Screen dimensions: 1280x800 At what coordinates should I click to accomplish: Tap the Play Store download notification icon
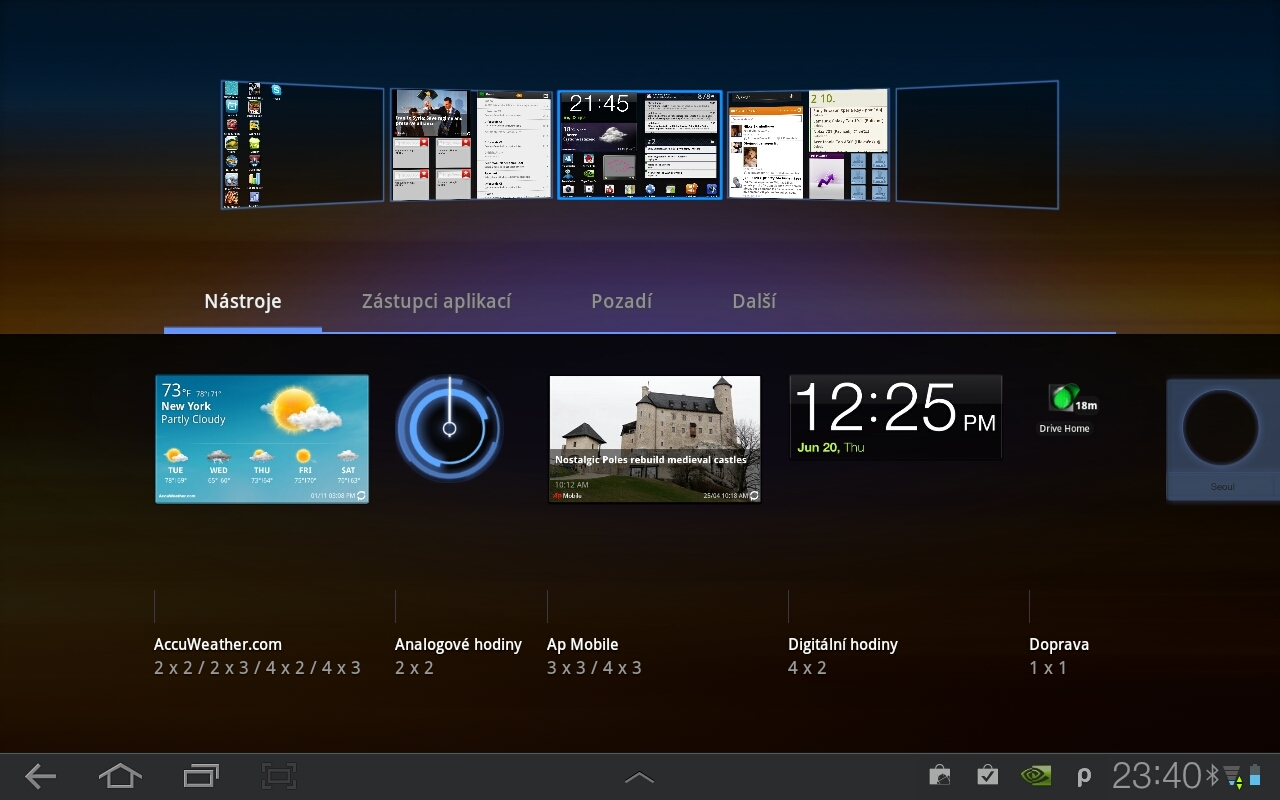point(939,775)
